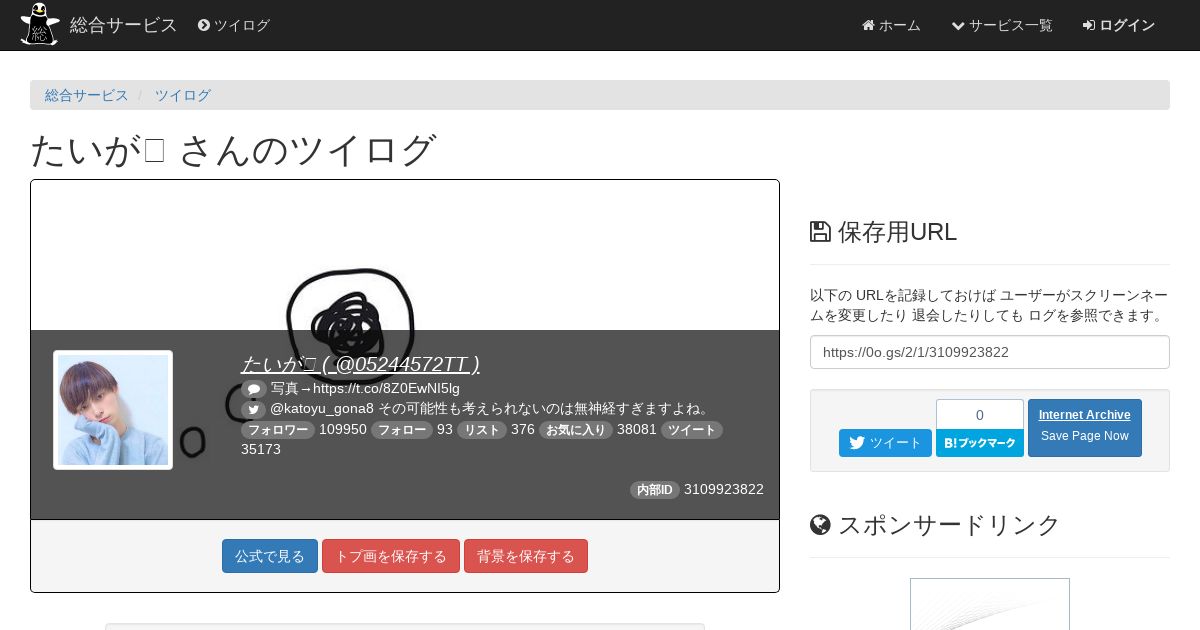The width and height of the screenshot is (1200, 630).
Task: Open the @05244572TT profile name link
Action: (360, 364)
